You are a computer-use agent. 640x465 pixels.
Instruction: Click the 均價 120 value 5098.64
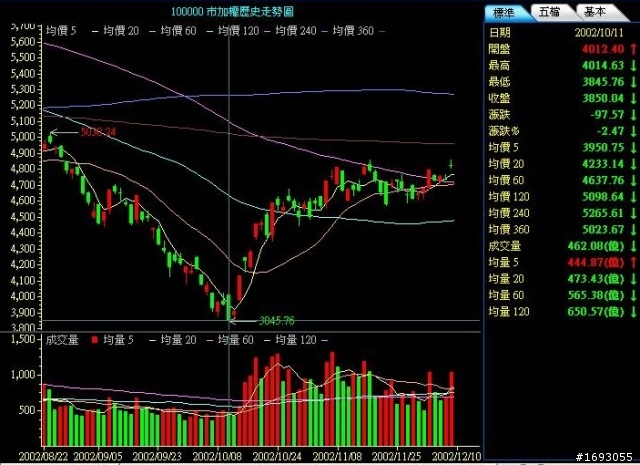(x=603, y=197)
